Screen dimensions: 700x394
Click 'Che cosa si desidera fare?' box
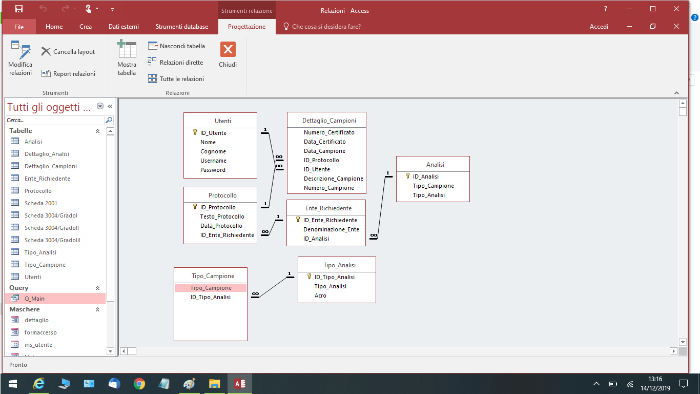point(322,27)
